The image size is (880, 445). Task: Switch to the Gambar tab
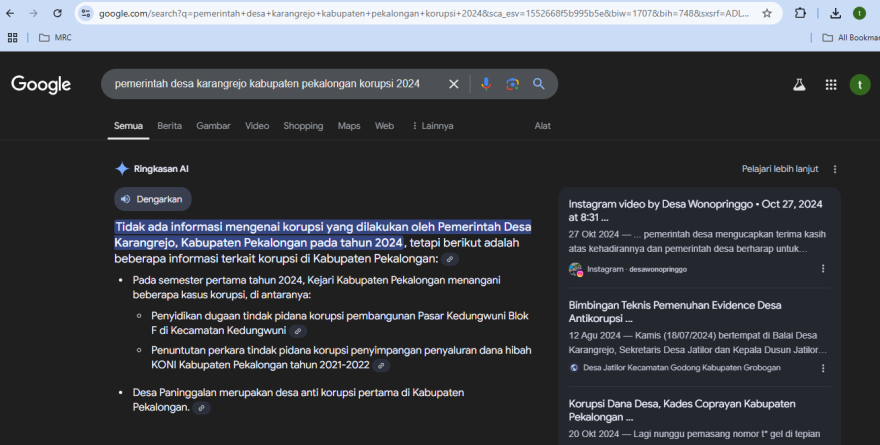[x=213, y=126]
